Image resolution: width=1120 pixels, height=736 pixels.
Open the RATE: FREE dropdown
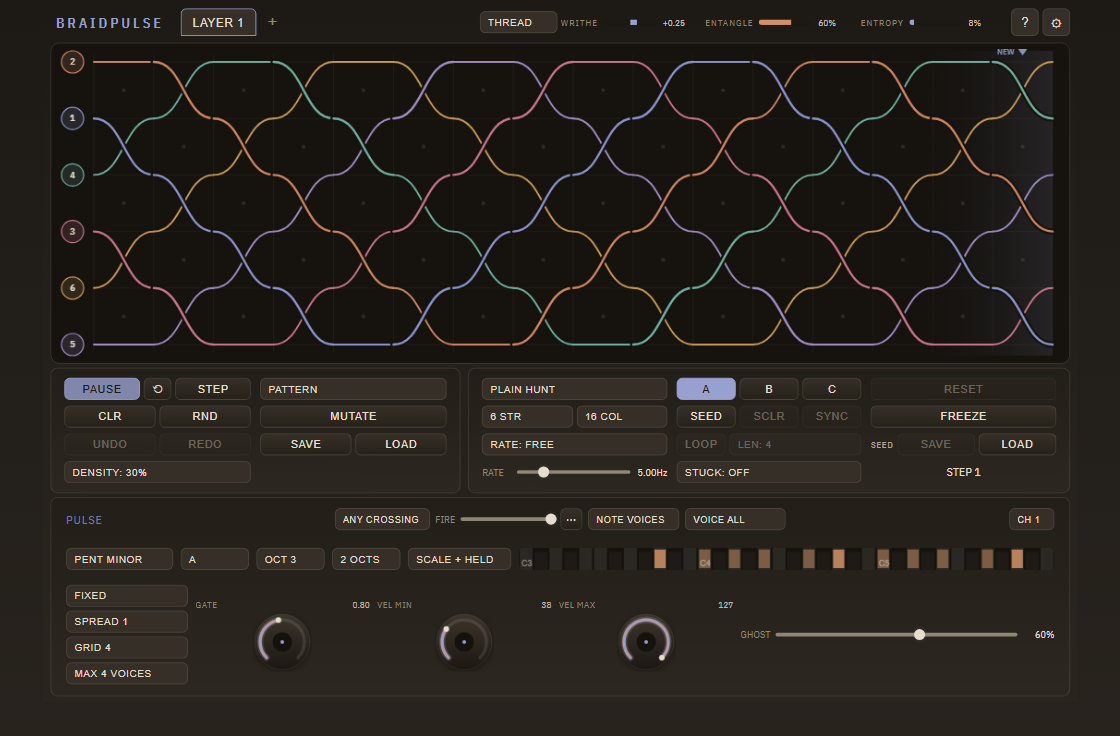pyautogui.click(x=574, y=444)
